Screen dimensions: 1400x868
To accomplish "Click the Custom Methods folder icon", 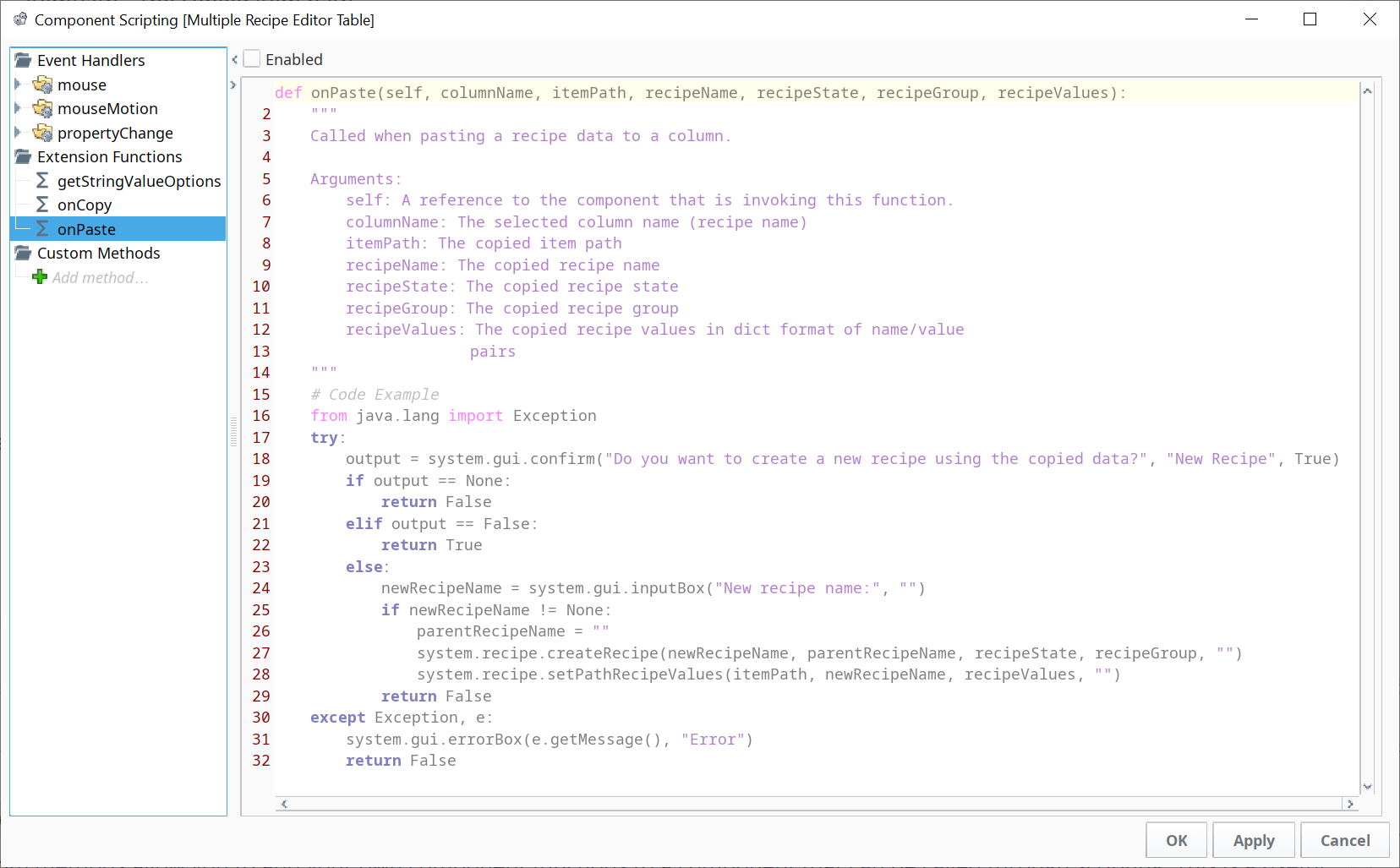I will [x=23, y=253].
